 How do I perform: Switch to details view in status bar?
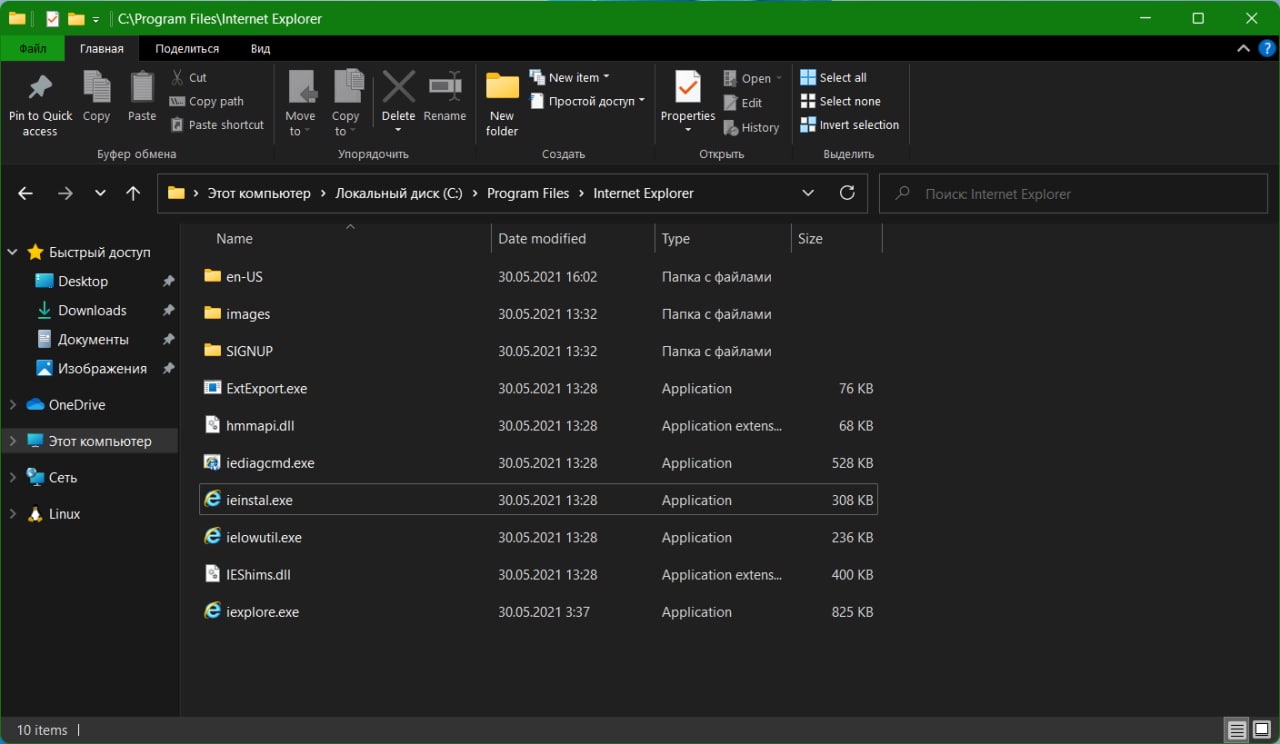click(x=1237, y=730)
